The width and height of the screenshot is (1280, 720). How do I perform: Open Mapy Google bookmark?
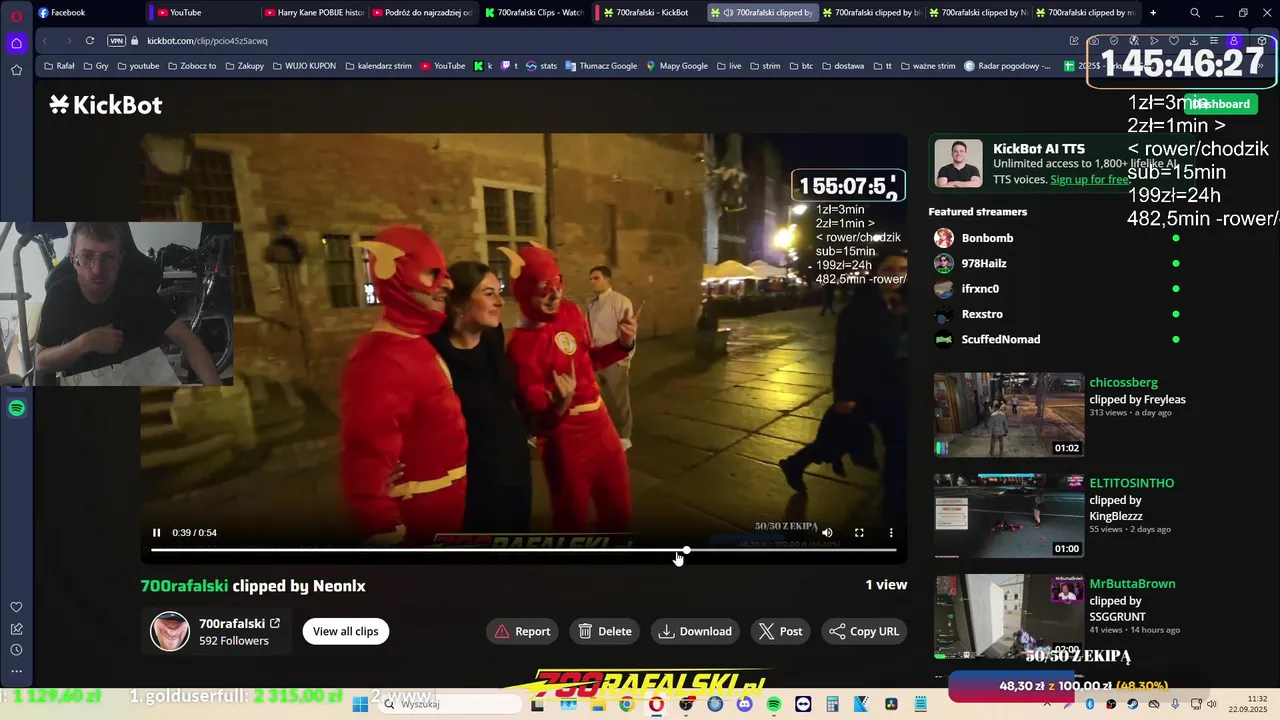677,66
